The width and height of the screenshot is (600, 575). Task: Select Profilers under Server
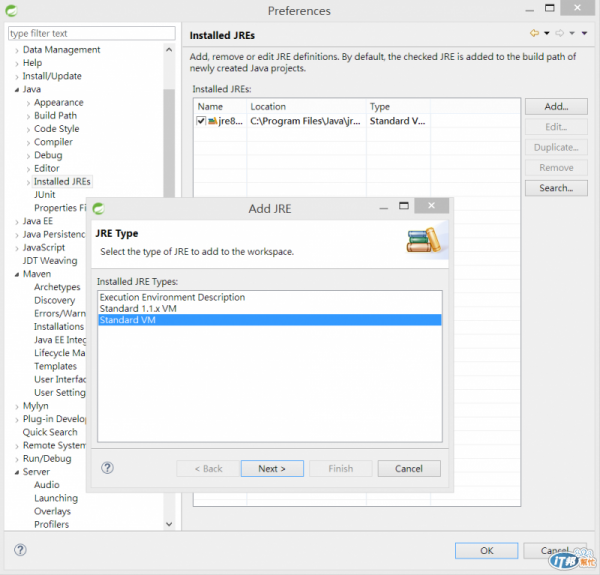coord(52,525)
